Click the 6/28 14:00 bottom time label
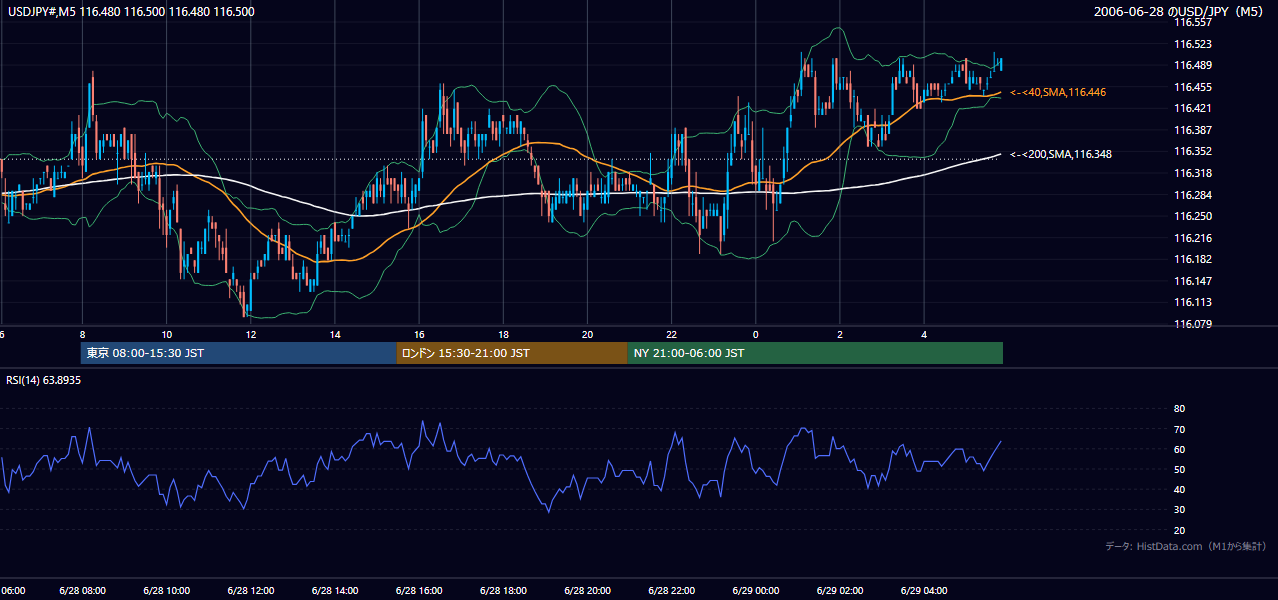The width and height of the screenshot is (1278, 600). coord(335,591)
